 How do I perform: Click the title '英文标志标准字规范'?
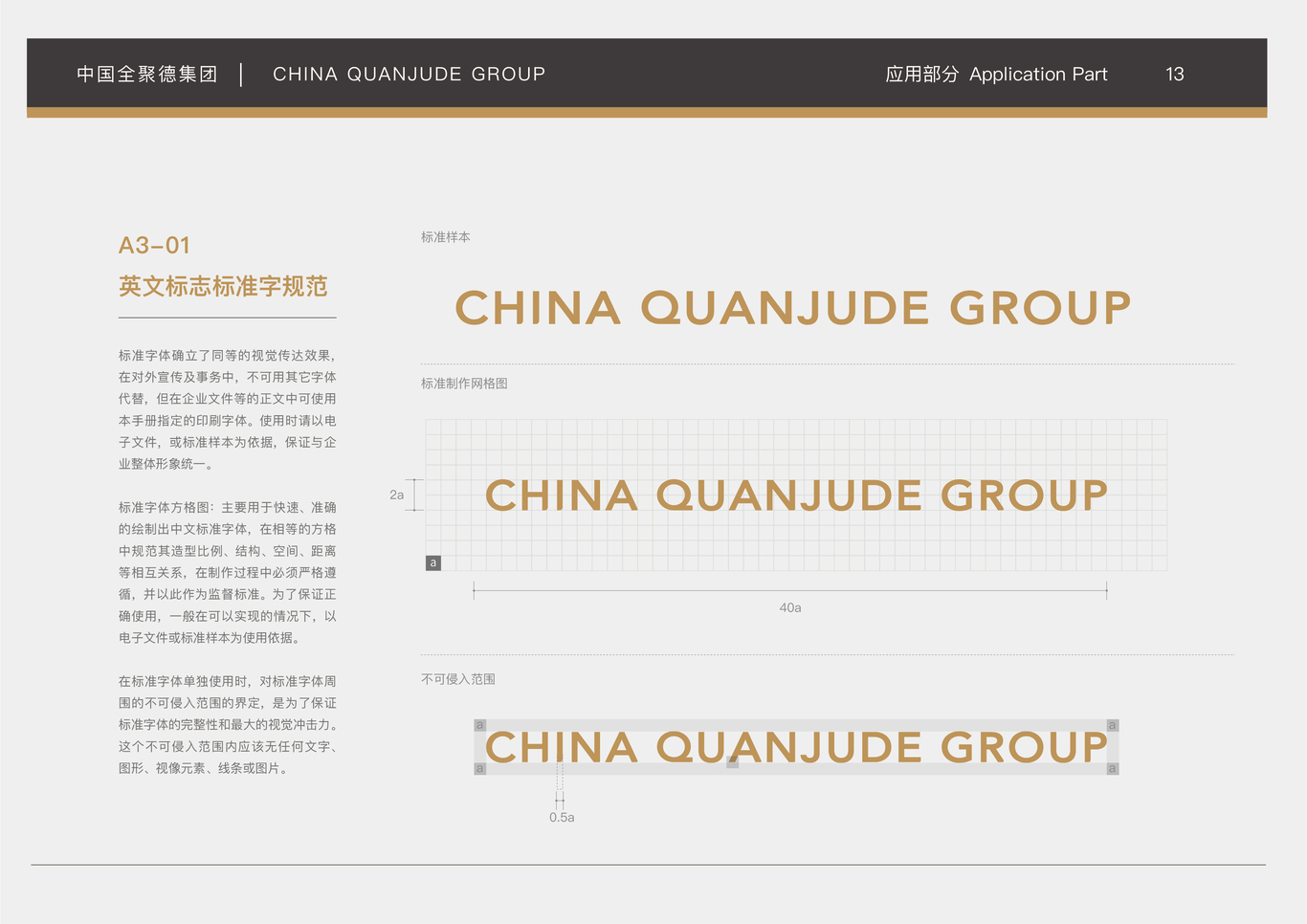click(x=223, y=286)
